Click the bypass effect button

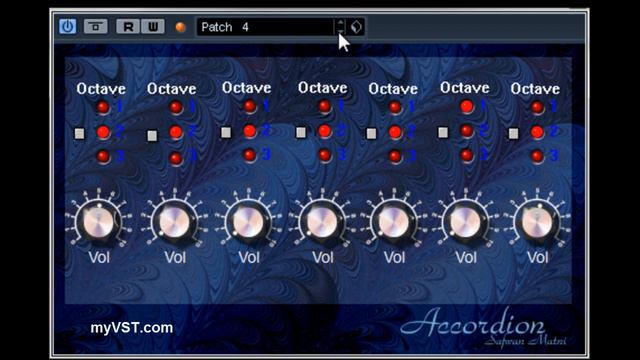click(96, 27)
